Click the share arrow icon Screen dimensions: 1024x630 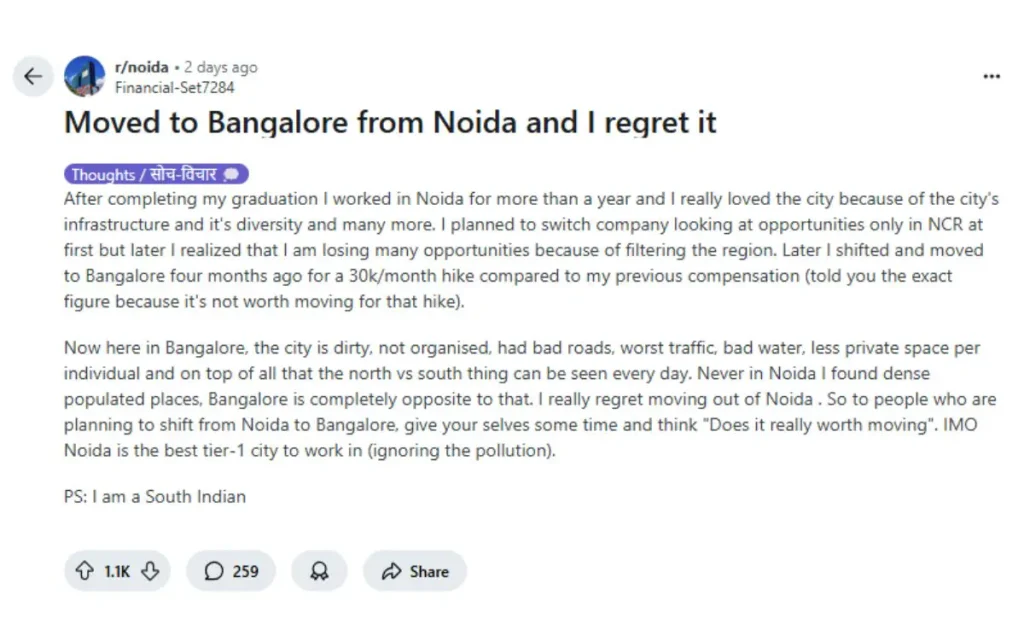[391, 572]
